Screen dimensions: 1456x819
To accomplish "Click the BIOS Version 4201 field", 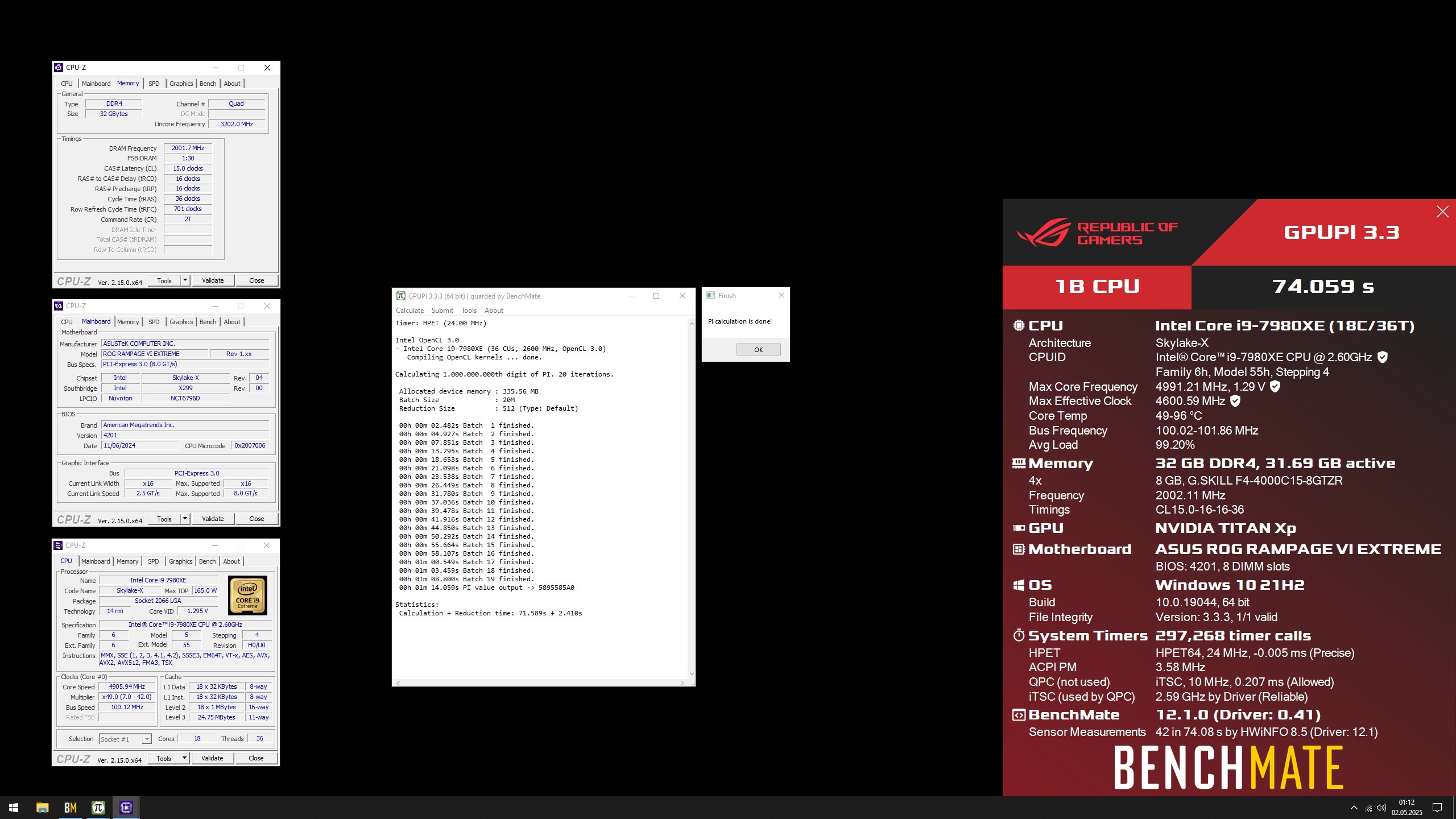I will [x=185, y=435].
